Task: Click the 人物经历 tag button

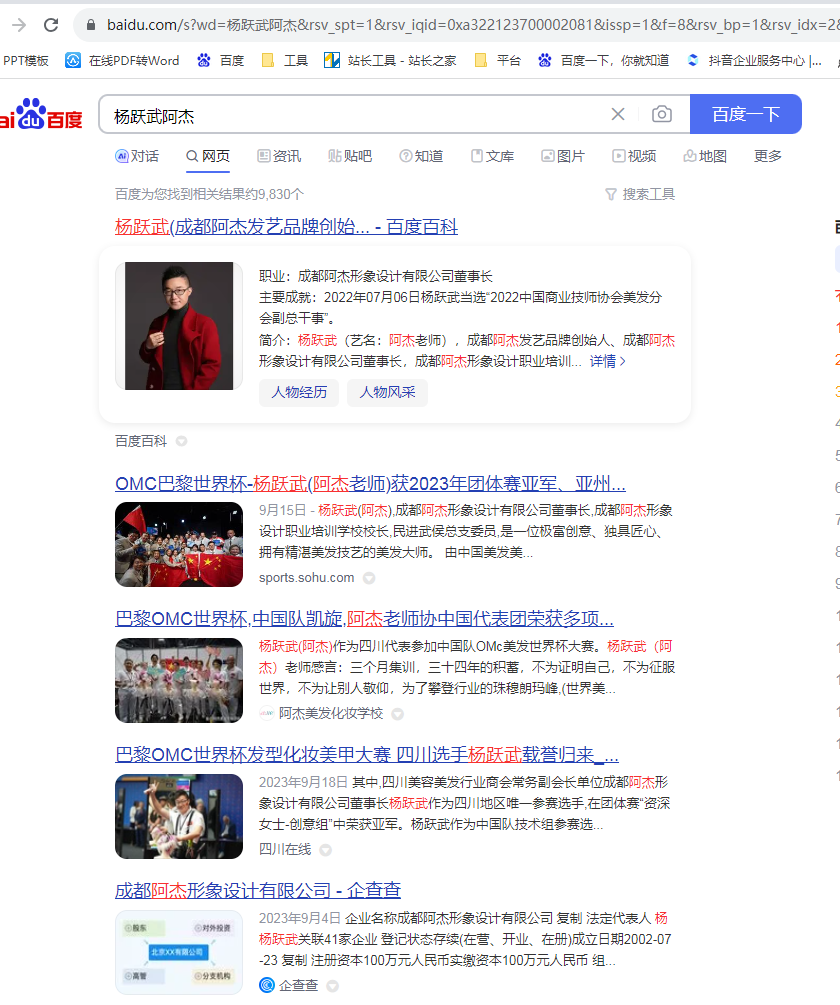Action: click(299, 392)
